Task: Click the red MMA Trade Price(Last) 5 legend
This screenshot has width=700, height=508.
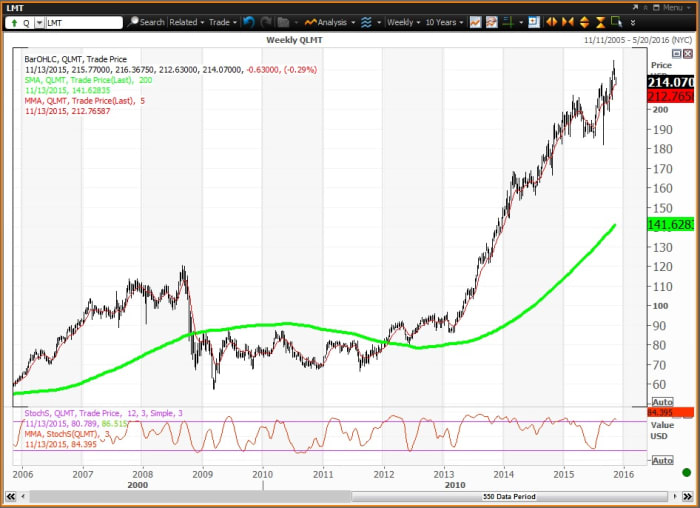Action: 85,100
